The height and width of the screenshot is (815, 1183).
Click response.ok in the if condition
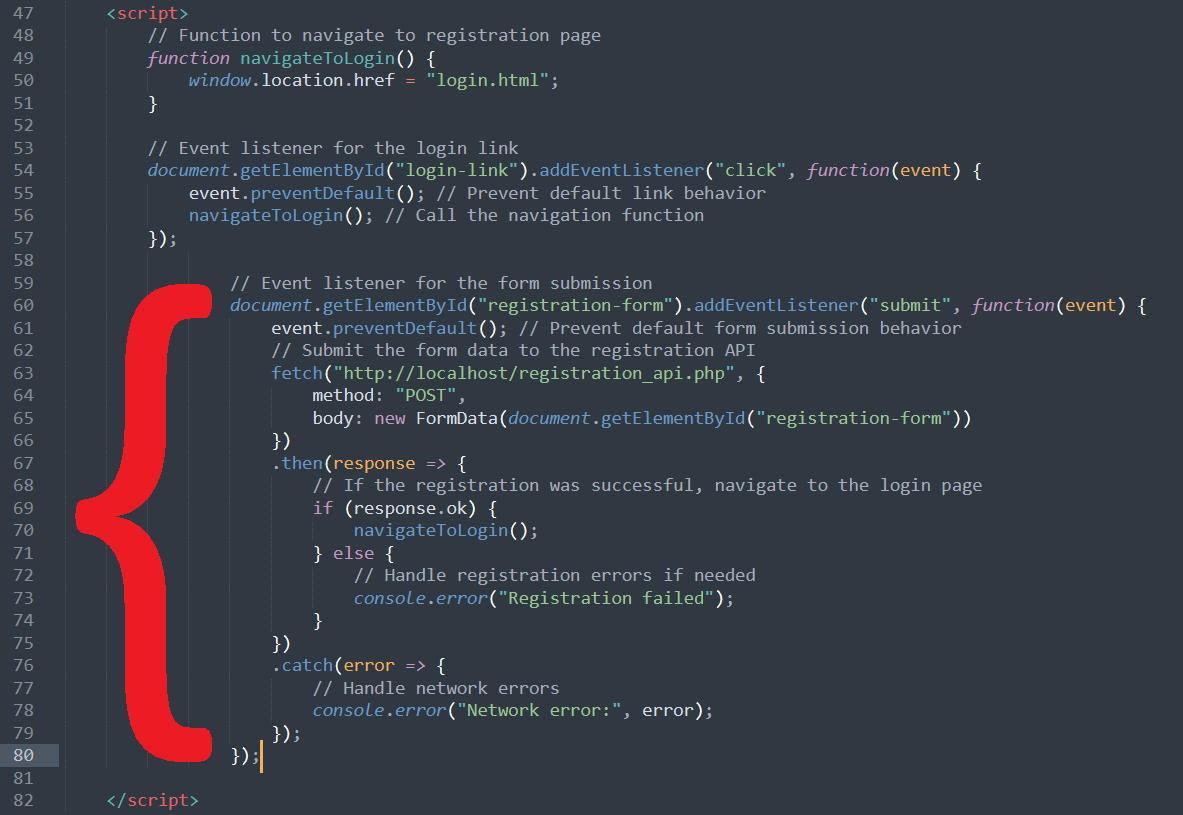410,508
